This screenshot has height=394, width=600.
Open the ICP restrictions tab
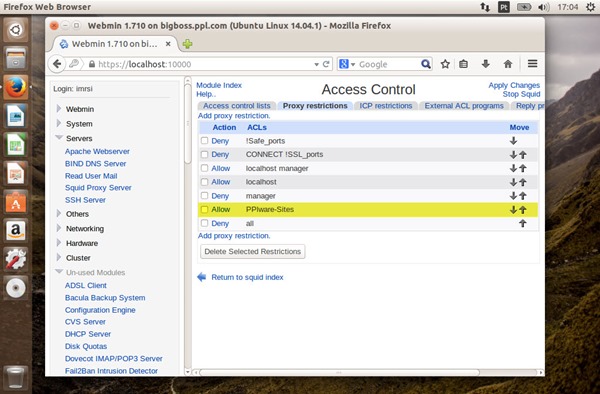pyautogui.click(x=386, y=106)
